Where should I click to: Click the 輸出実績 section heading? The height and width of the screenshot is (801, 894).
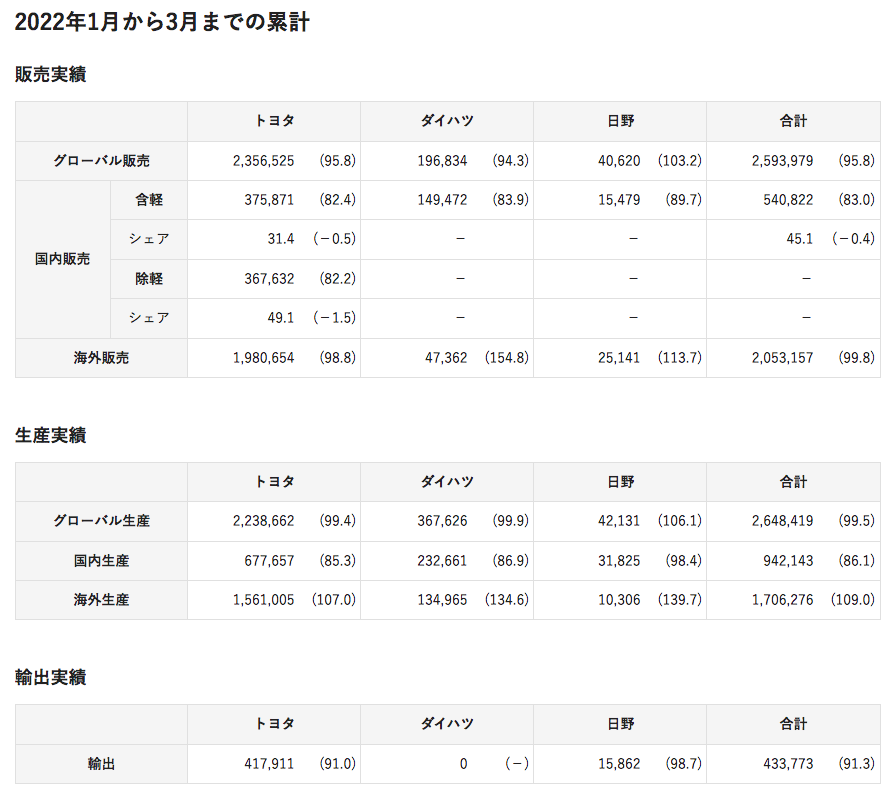(x=50, y=677)
